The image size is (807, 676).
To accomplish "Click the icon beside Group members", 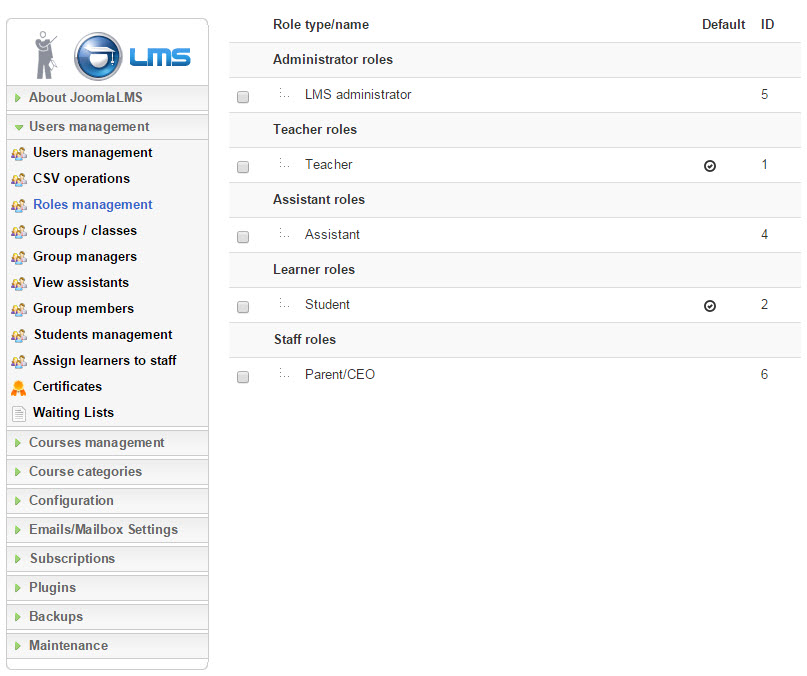I will pyautogui.click(x=19, y=309).
